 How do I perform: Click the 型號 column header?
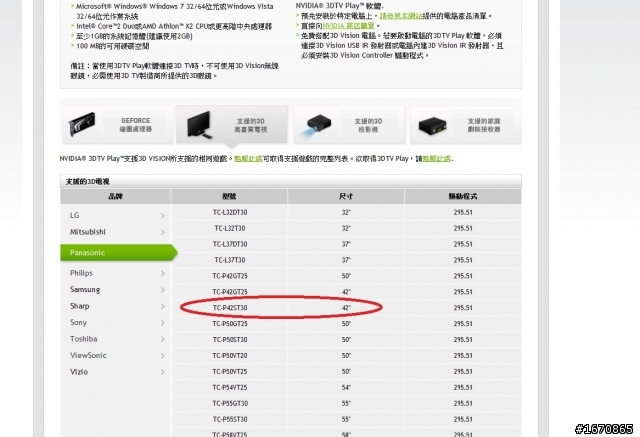coord(229,196)
